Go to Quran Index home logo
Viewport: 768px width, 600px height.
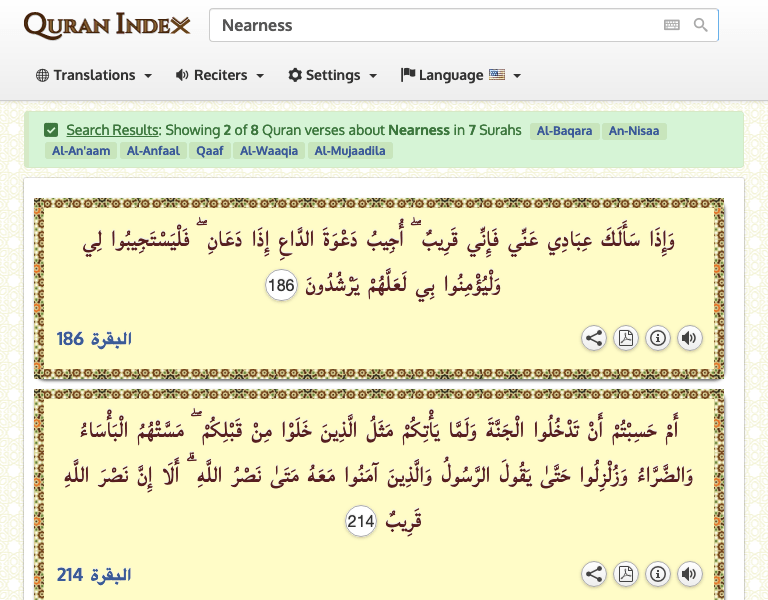[x=107, y=26]
